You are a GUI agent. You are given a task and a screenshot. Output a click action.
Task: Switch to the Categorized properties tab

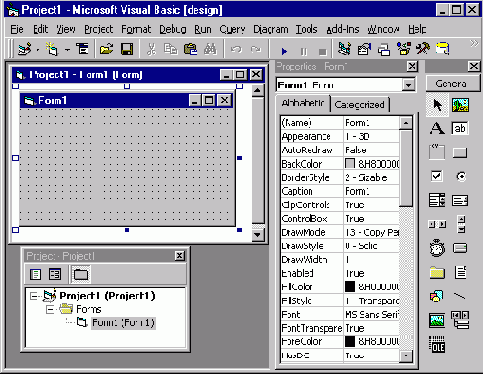(x=359, y=105)
